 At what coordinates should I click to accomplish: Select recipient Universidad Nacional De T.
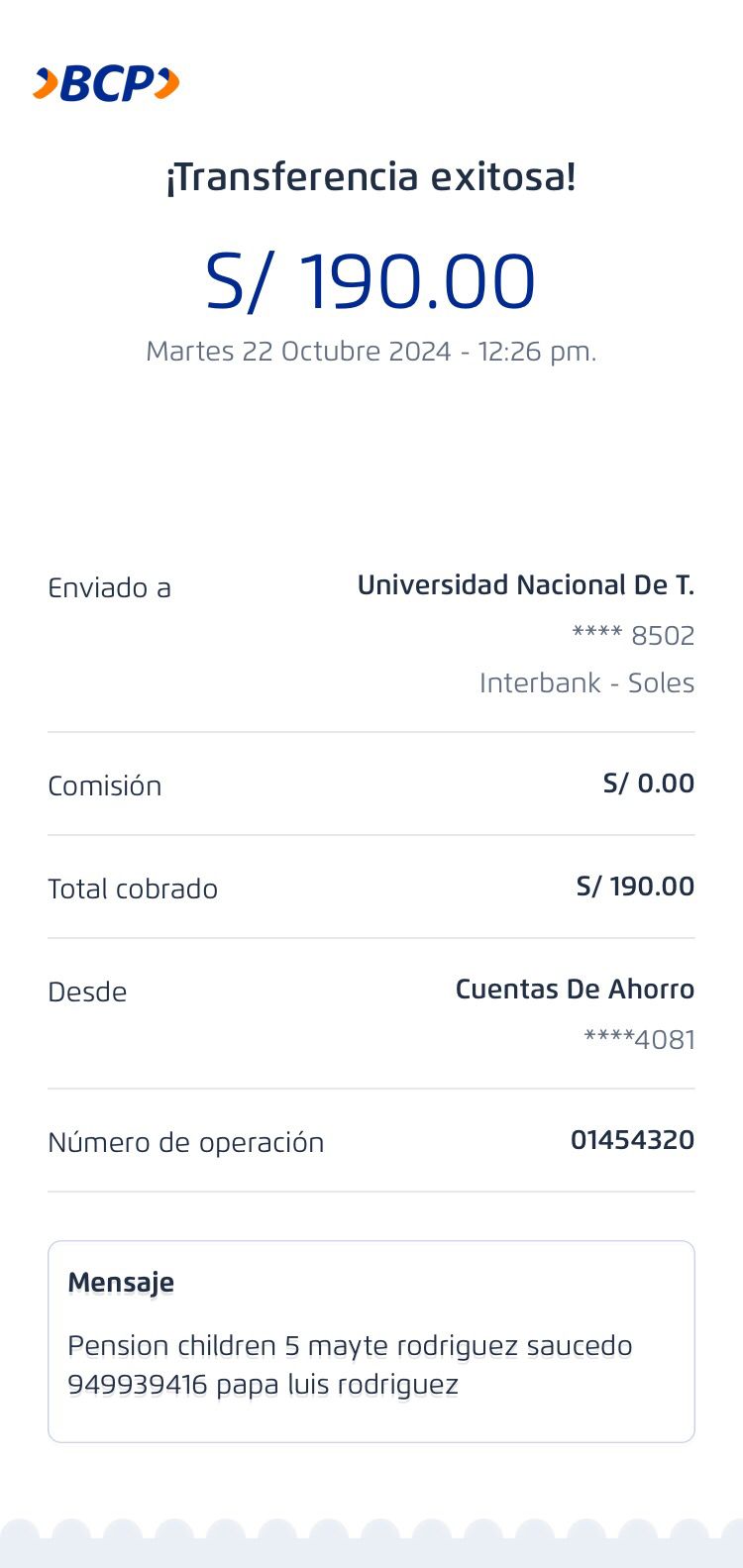point(525,585)
